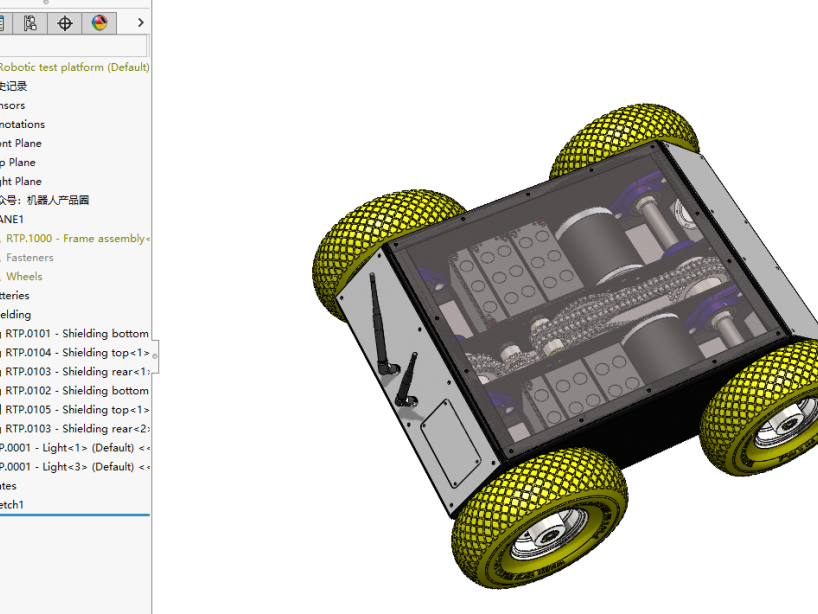Select RTP.0105 Shielding top part

pos(77,409)
